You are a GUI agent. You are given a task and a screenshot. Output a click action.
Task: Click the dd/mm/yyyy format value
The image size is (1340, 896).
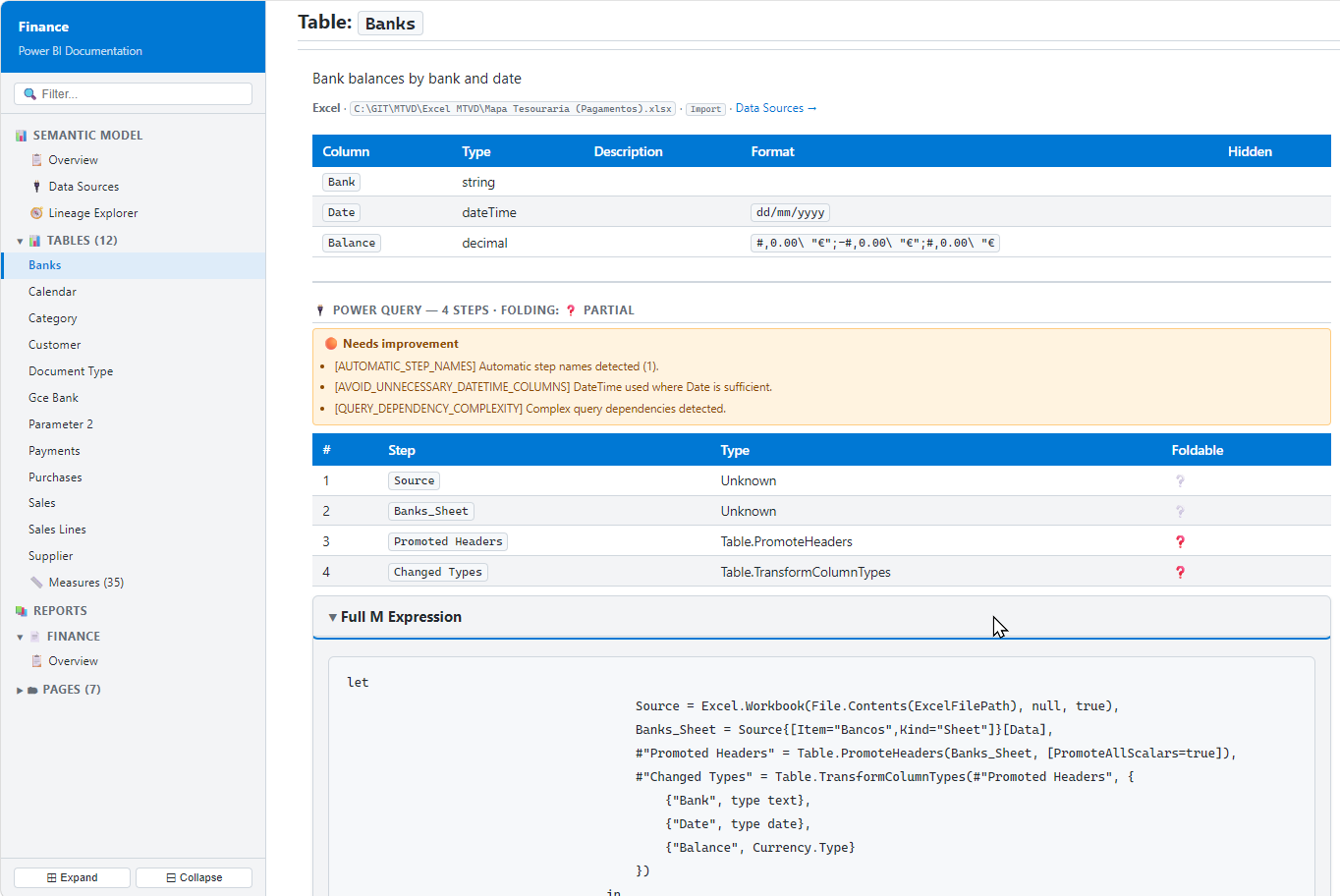[790, 212]
